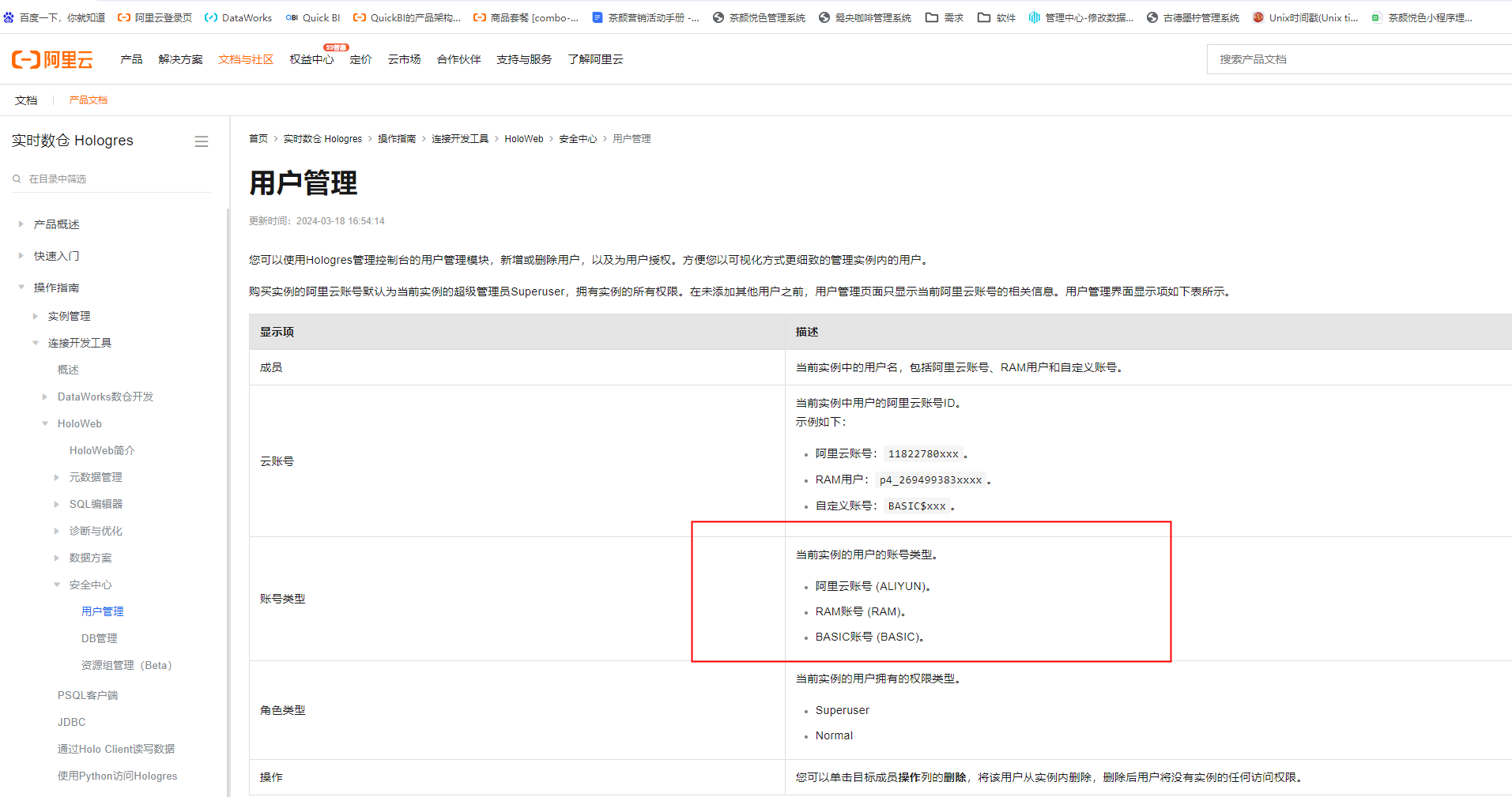Open 云市场 in top navigation

pos(404,59)
